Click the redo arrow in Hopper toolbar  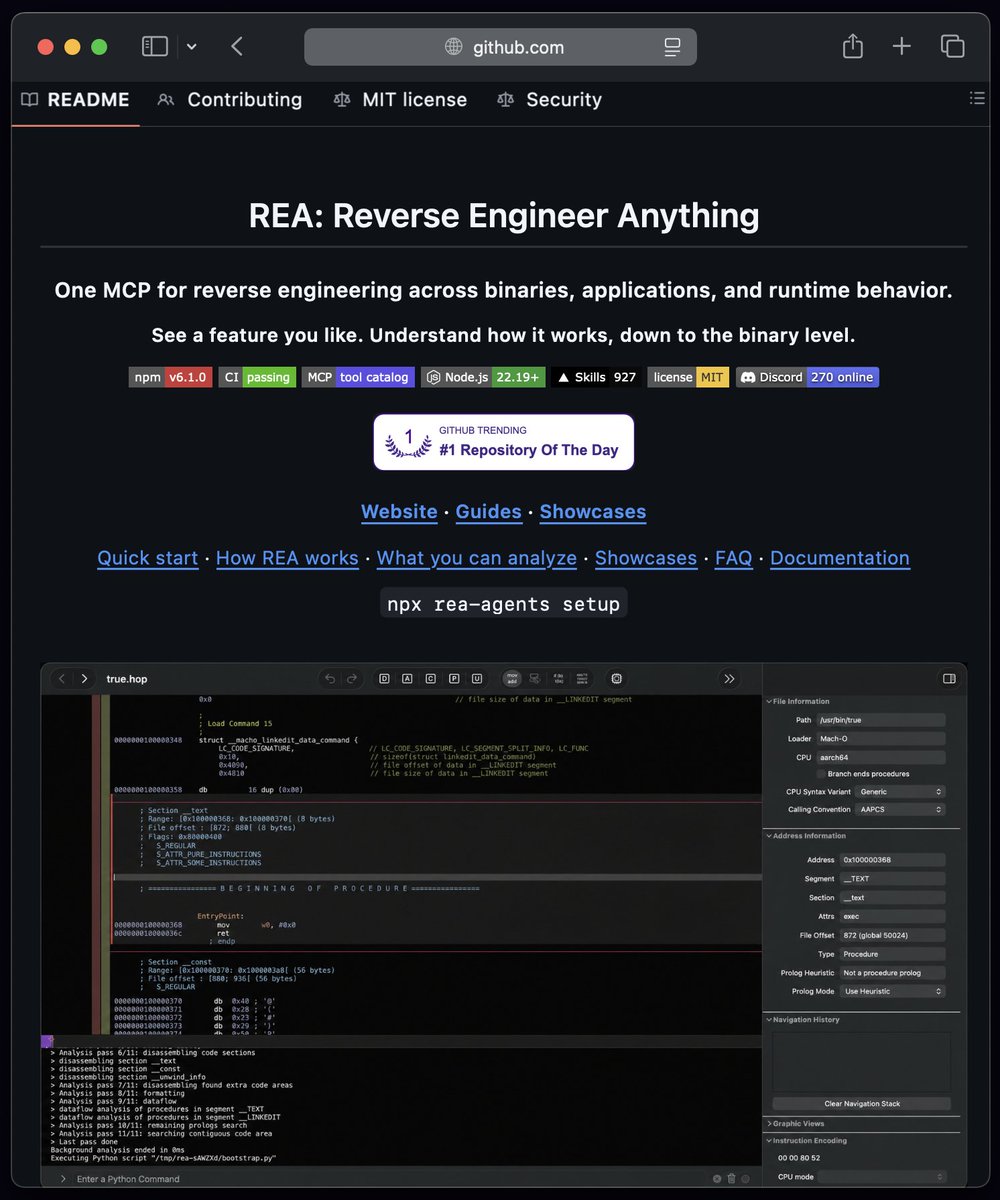click(x=351, y=678)
